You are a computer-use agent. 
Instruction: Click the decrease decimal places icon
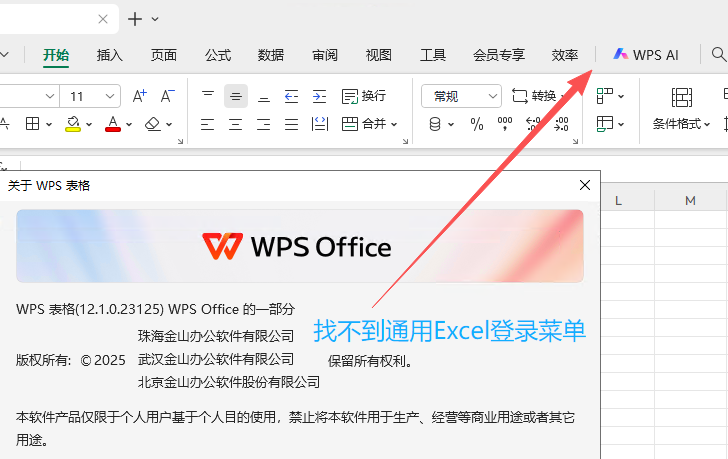pyautogui.click(x=561, y=124)
